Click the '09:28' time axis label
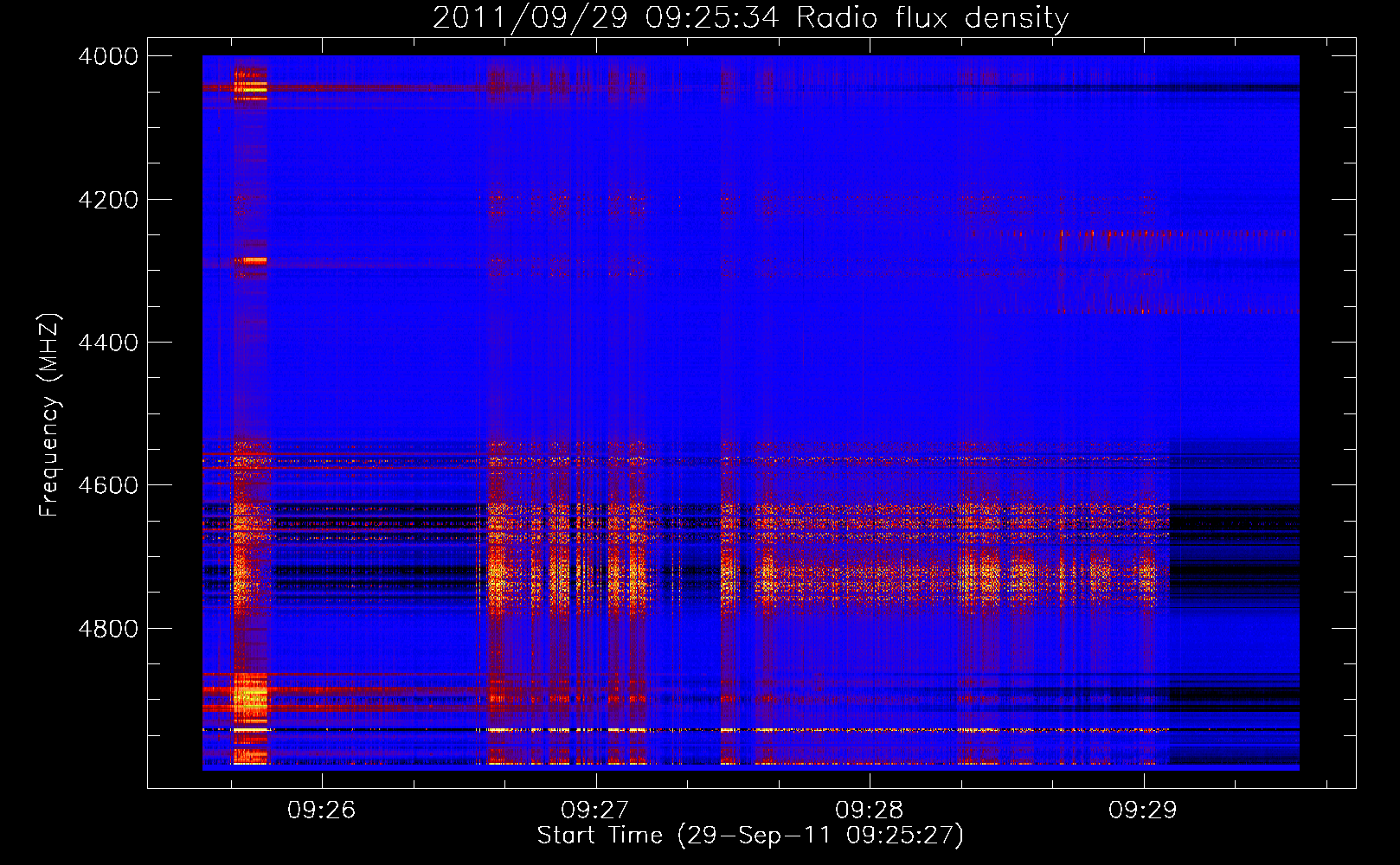The height and width of the screenshot is (865, 1400). [869, 810]
